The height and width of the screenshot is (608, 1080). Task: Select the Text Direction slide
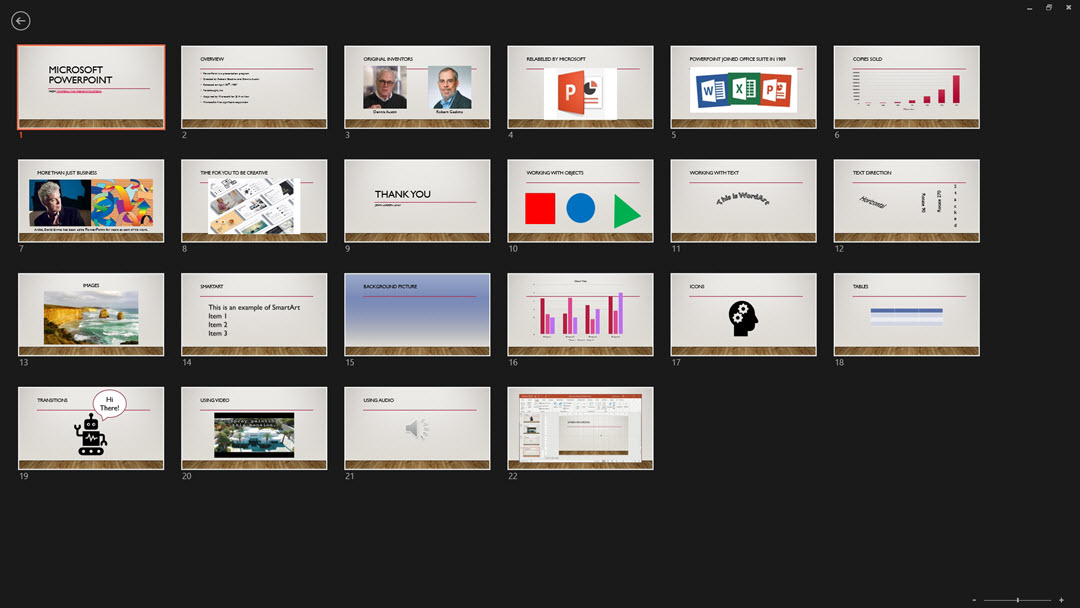coord(906,201)
